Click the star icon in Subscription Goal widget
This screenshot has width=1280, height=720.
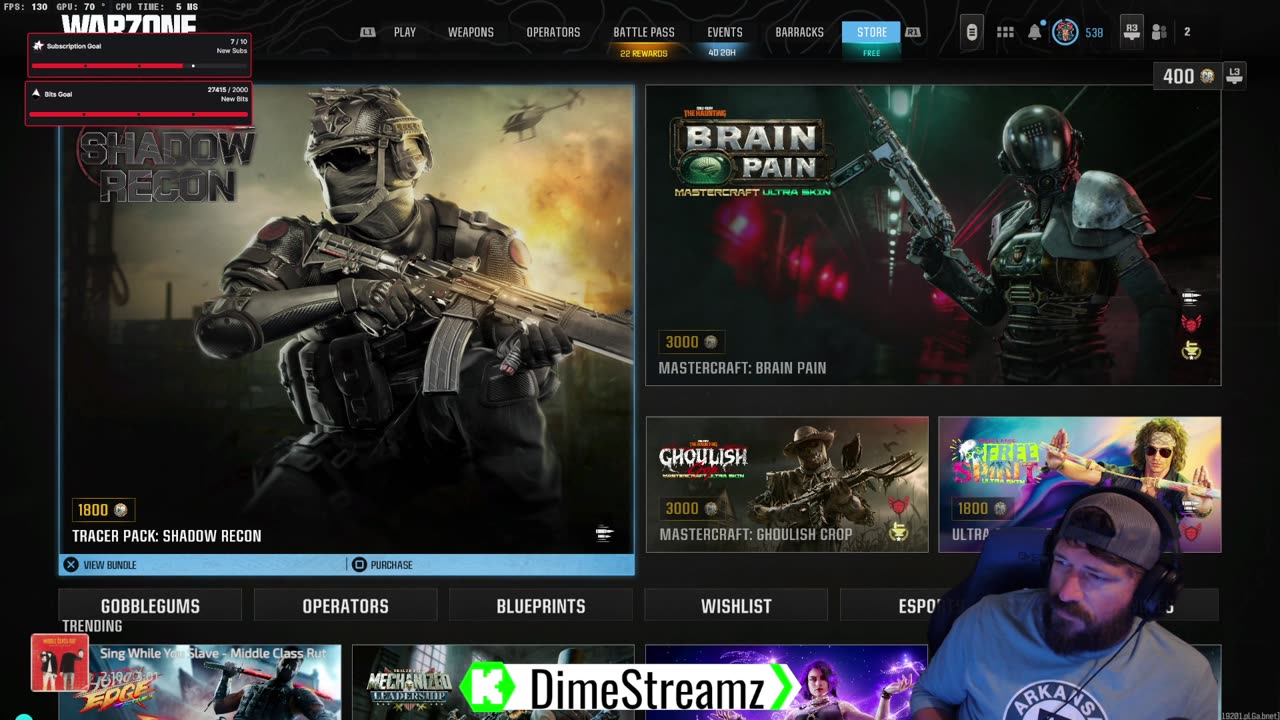click(38, 46)
